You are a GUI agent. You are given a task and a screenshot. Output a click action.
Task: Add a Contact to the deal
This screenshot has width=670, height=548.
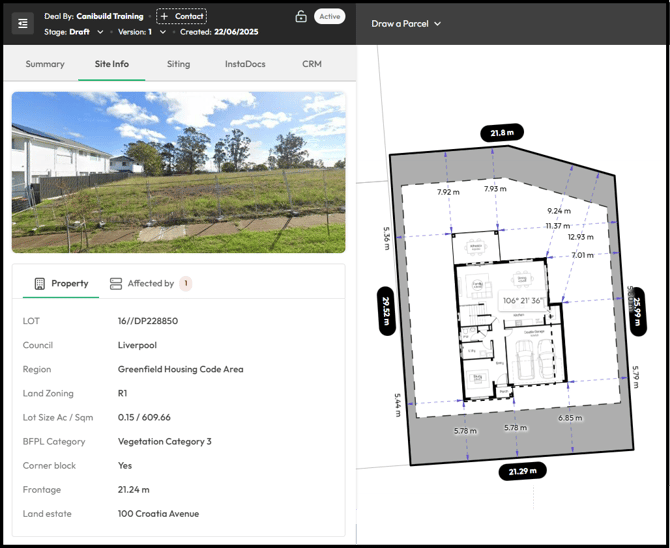coord(181,16)
